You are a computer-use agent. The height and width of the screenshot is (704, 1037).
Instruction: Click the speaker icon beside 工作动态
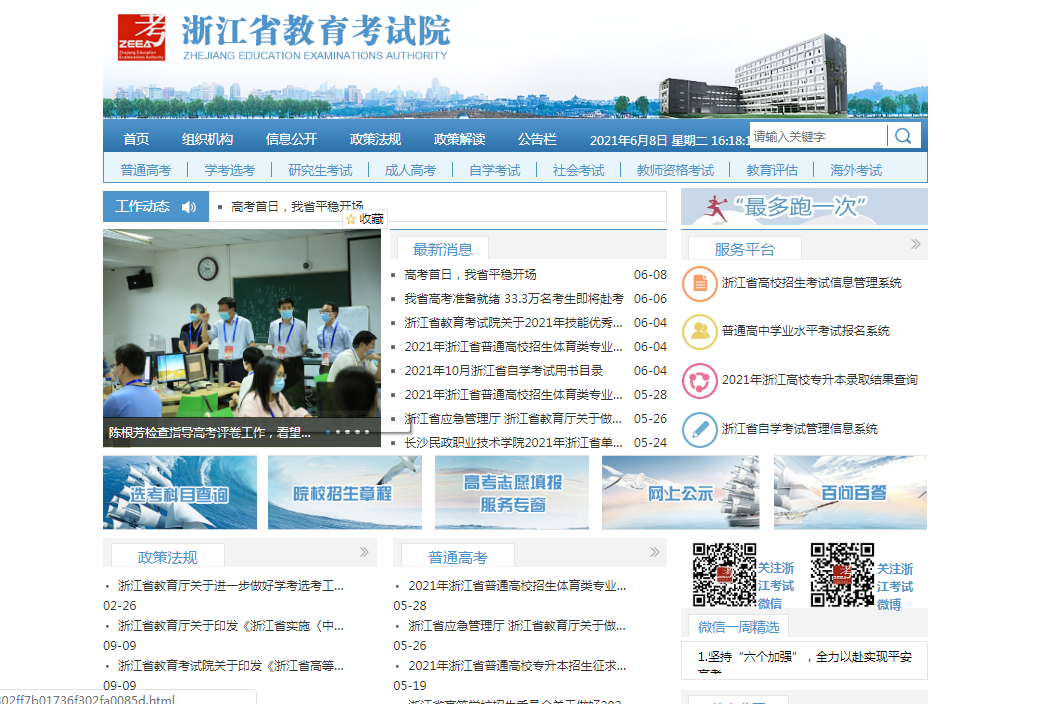pos(189,207)
